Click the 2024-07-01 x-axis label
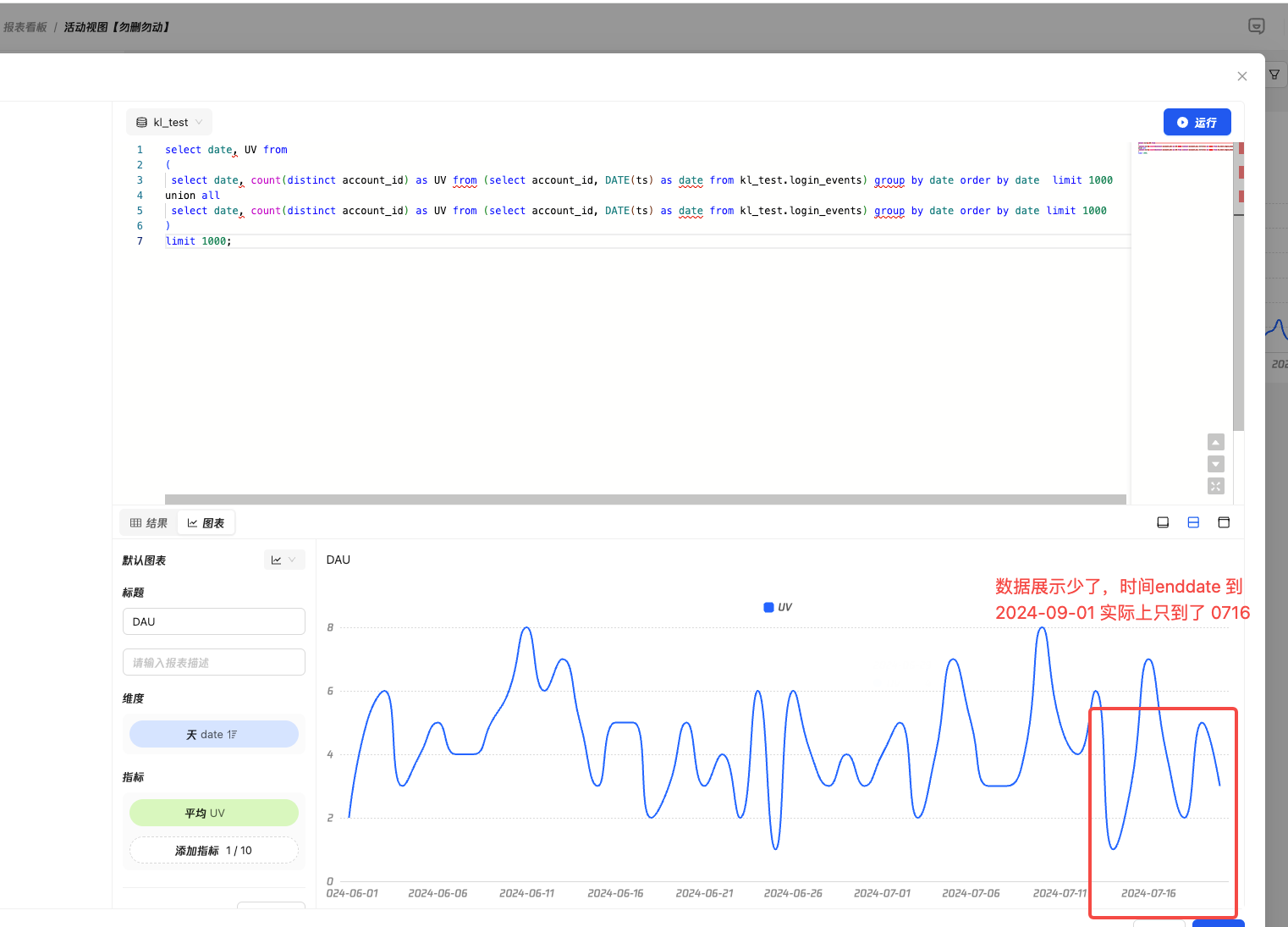 tap(882, 893)
